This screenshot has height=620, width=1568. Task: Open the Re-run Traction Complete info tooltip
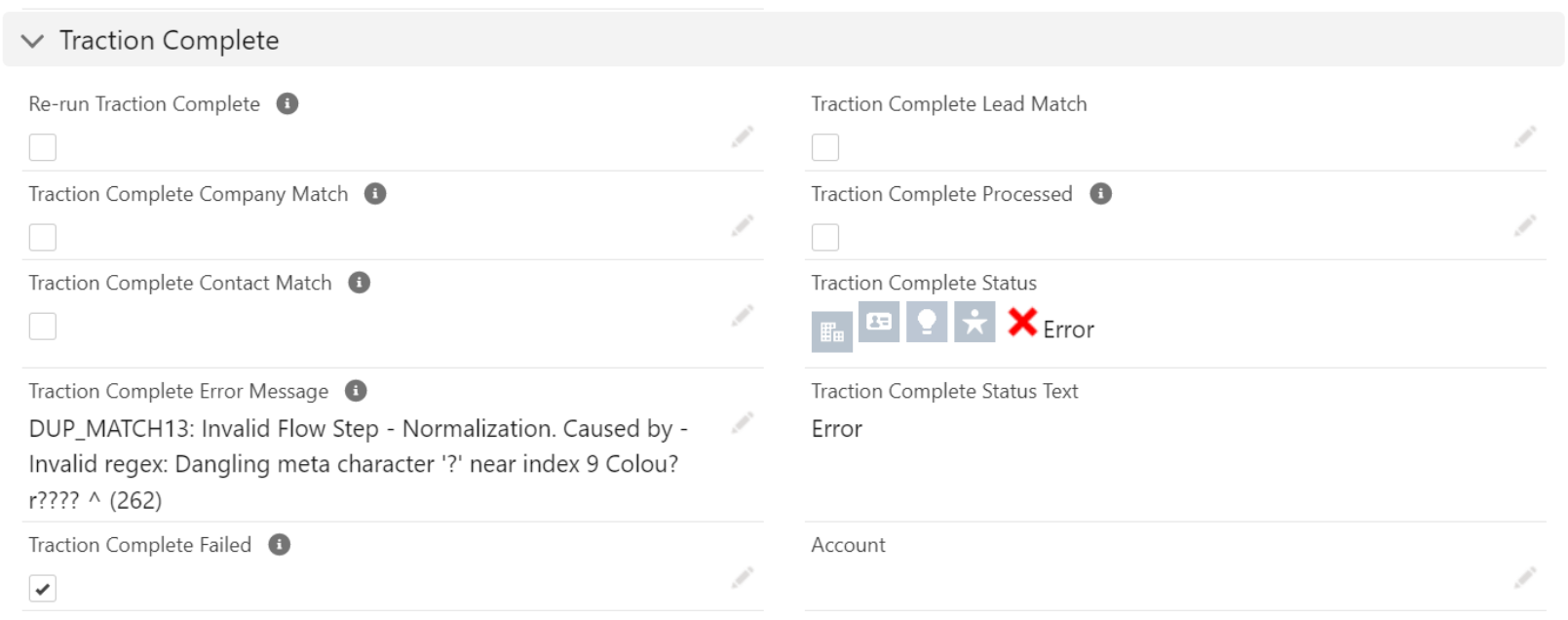[286, 101]
